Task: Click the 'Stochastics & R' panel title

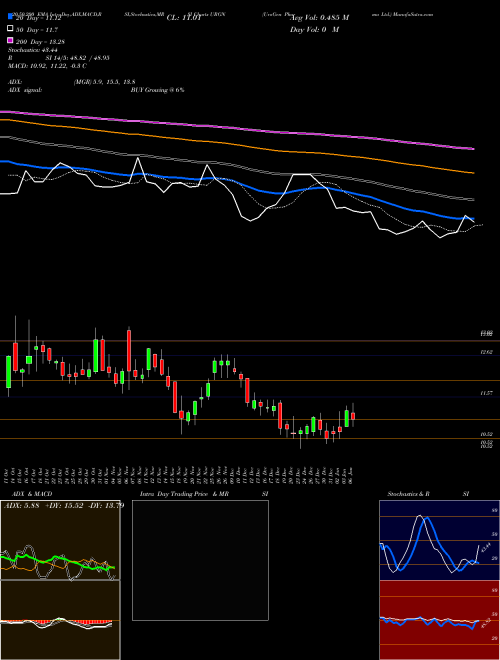Action: pos(408,494)
